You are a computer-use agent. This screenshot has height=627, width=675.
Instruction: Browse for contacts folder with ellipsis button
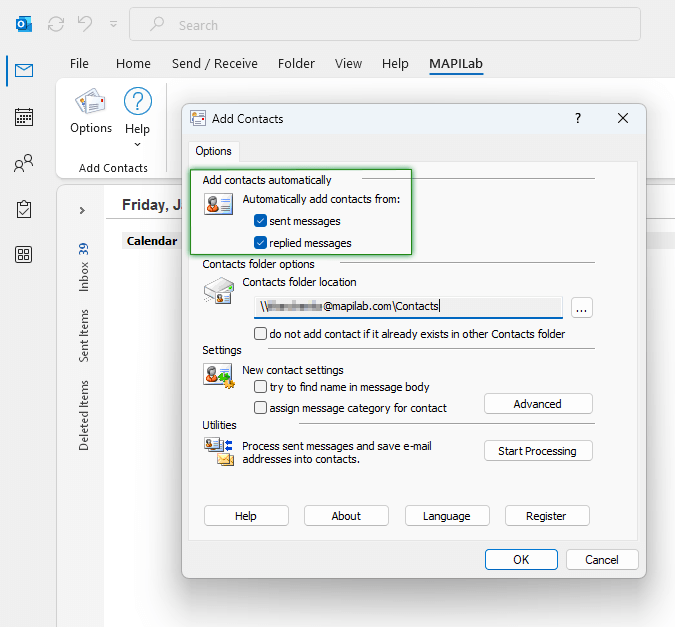pos(582,308)
